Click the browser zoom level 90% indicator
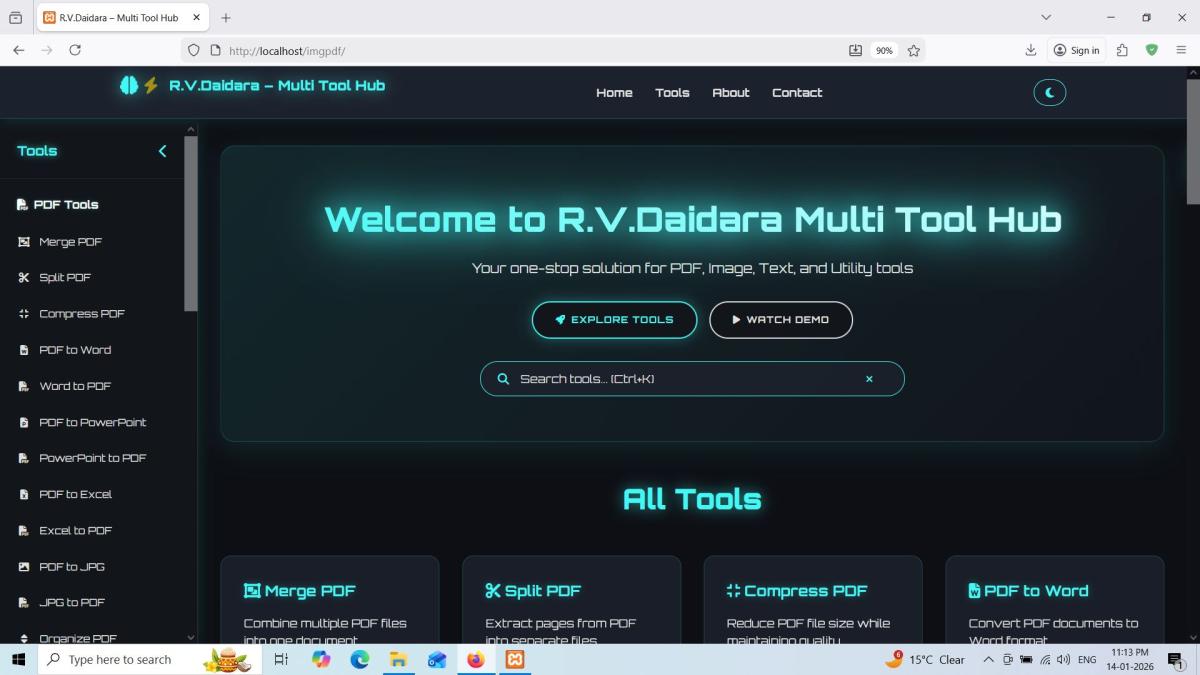The width and height of the screenshot is (1200, 675). point(884,50)
